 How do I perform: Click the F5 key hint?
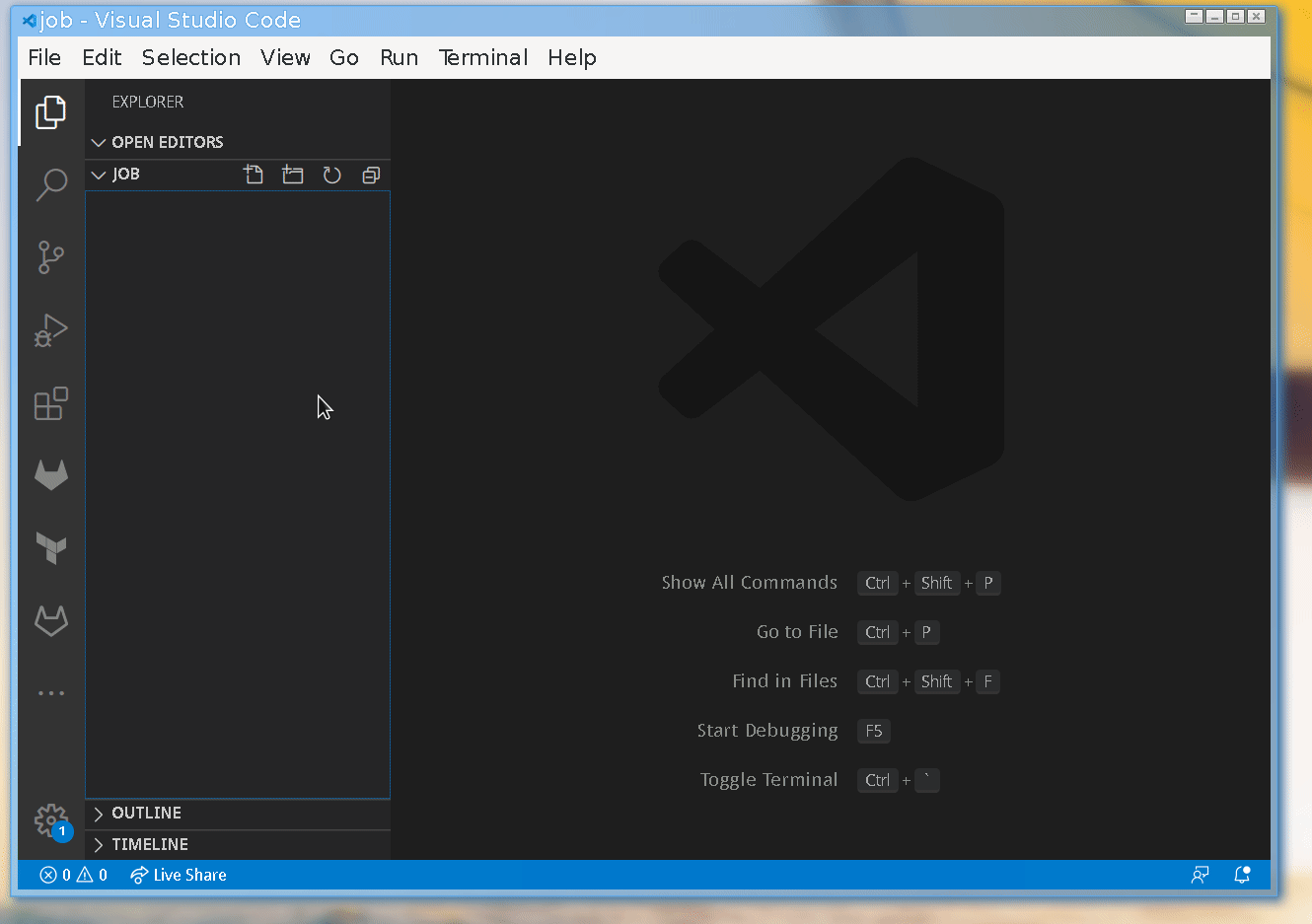874,731
